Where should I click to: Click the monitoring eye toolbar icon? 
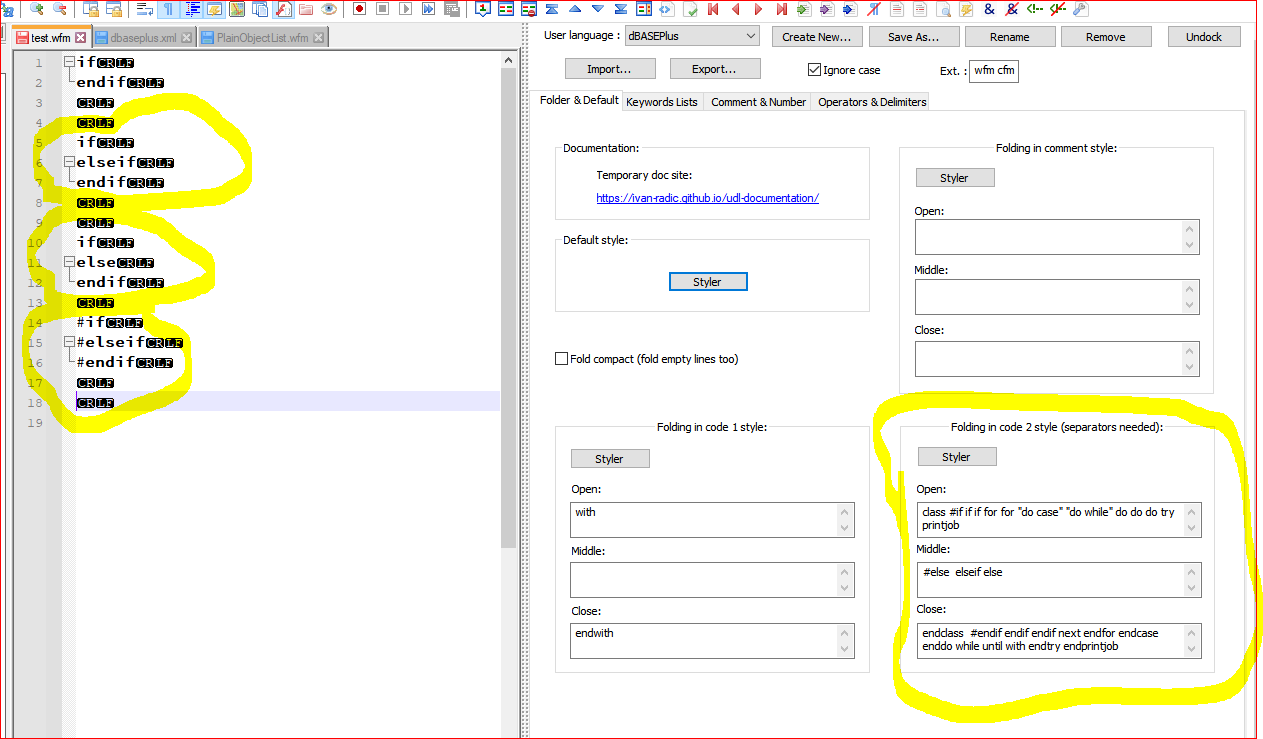coord(329,9)
